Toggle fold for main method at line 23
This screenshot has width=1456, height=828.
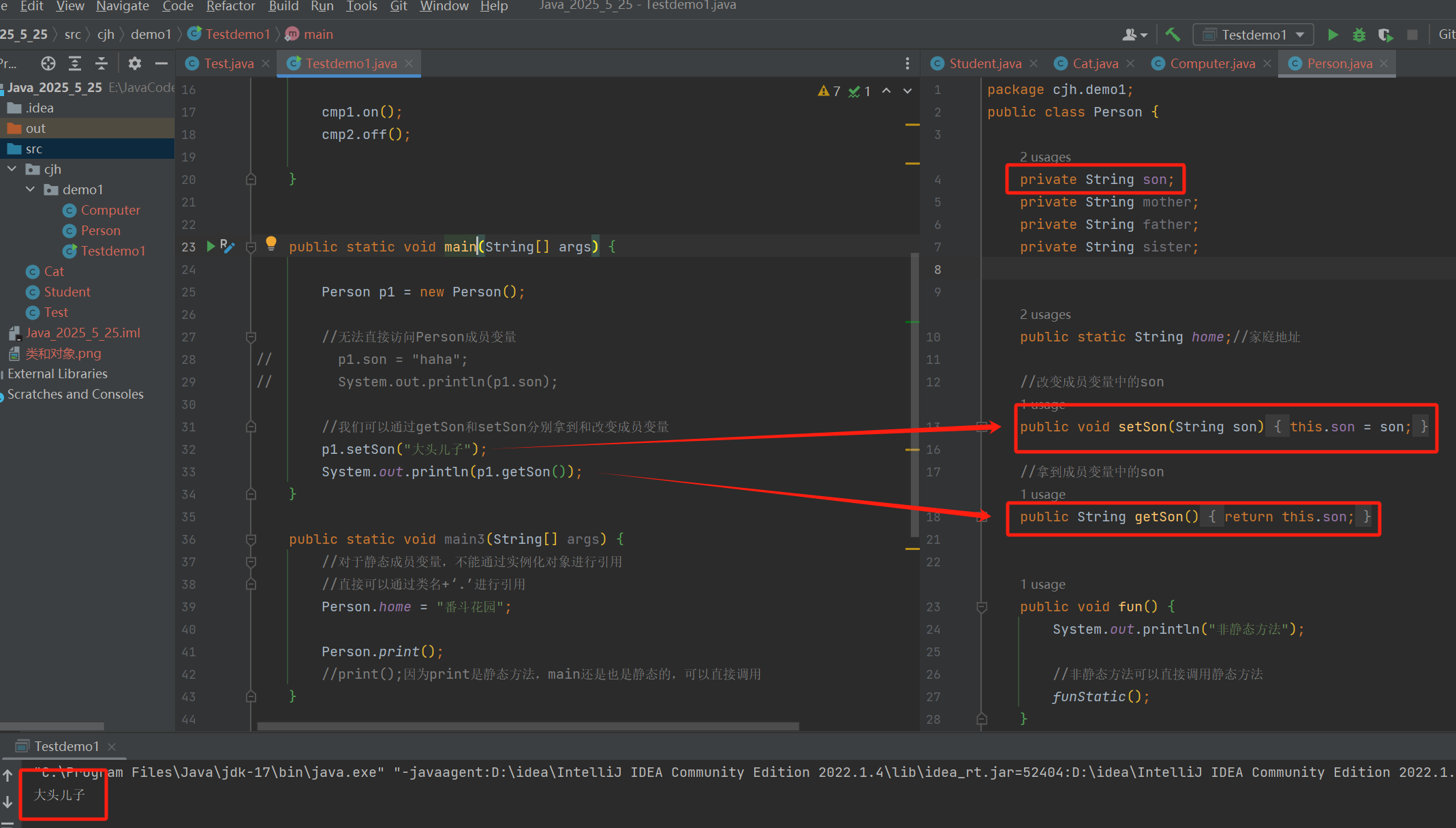pos(251,247)
